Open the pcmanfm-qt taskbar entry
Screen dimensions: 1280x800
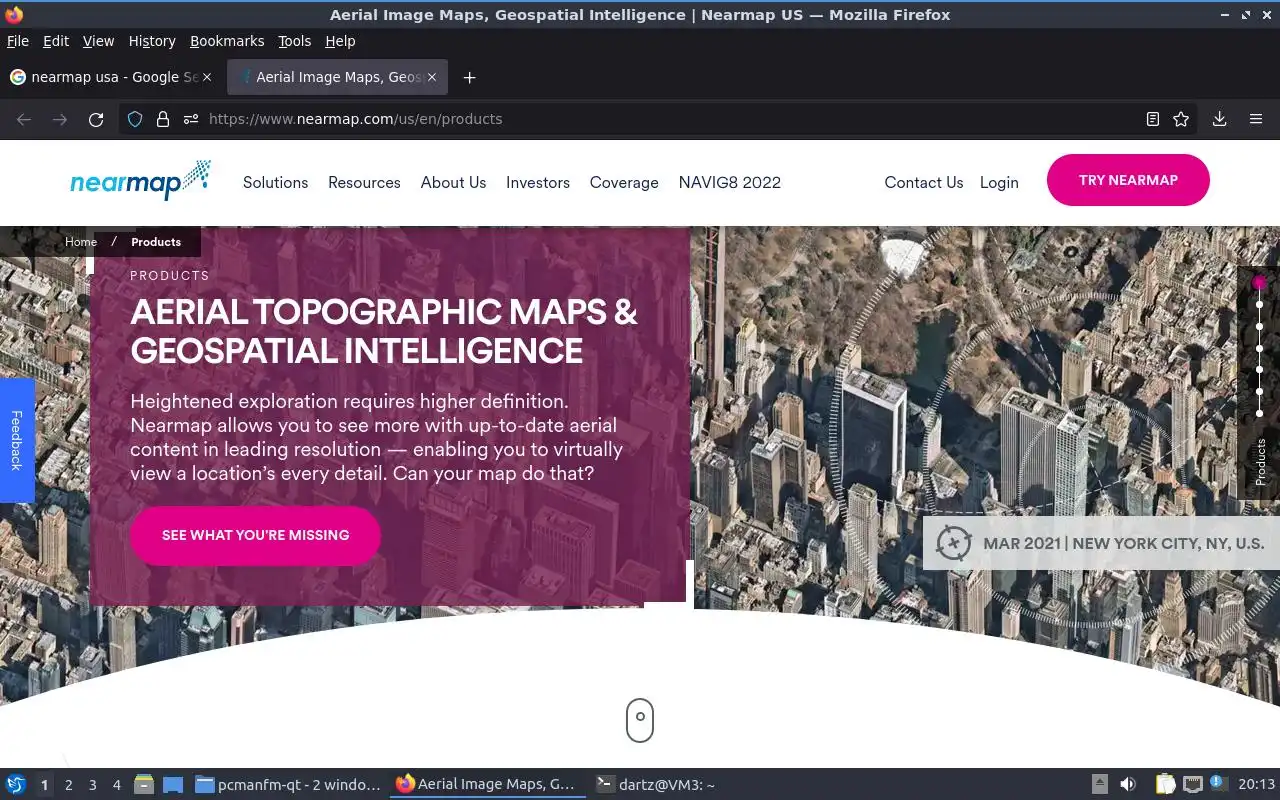[288, 785]
